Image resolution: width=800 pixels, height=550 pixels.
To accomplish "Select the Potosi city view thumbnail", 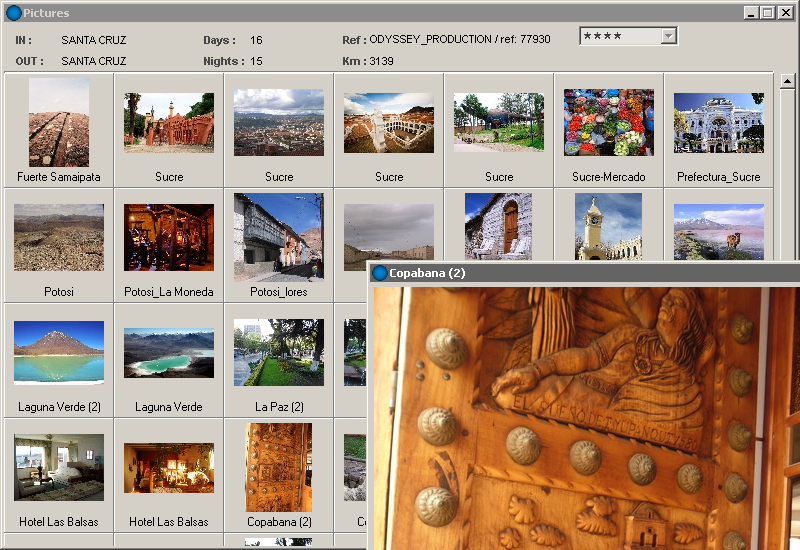I will (x=59, y=238).
